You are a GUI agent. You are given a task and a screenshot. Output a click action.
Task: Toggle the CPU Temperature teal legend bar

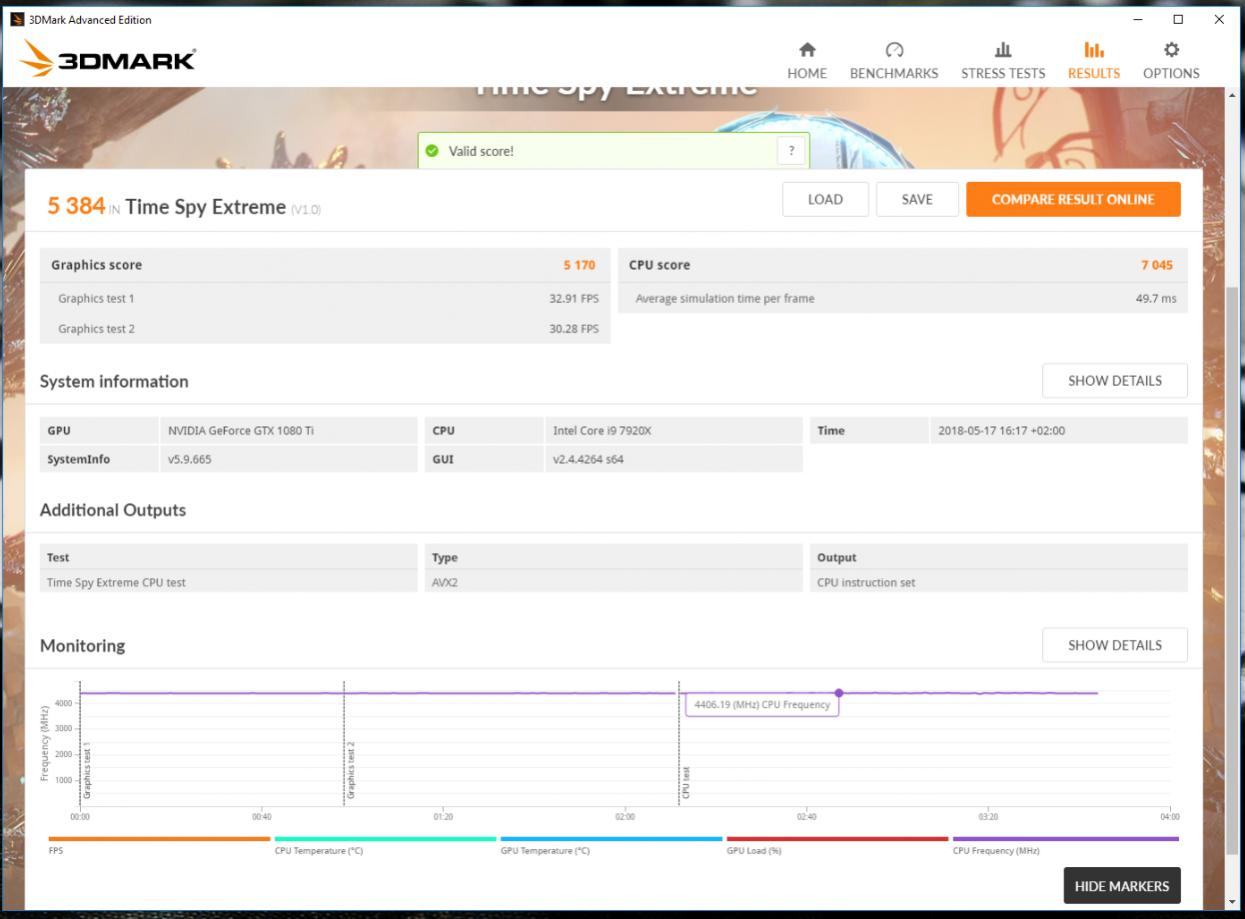pos(385,839)
